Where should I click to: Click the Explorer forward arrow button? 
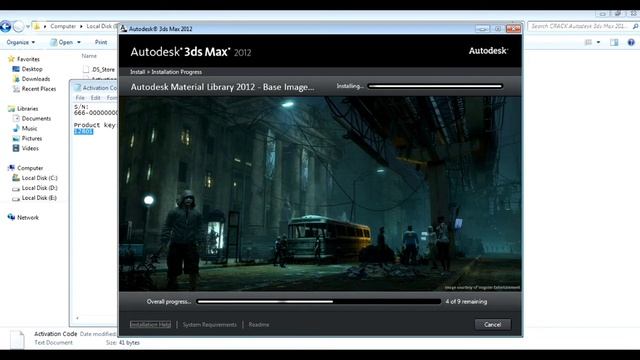pyautogui.click(x=18, y=27)
